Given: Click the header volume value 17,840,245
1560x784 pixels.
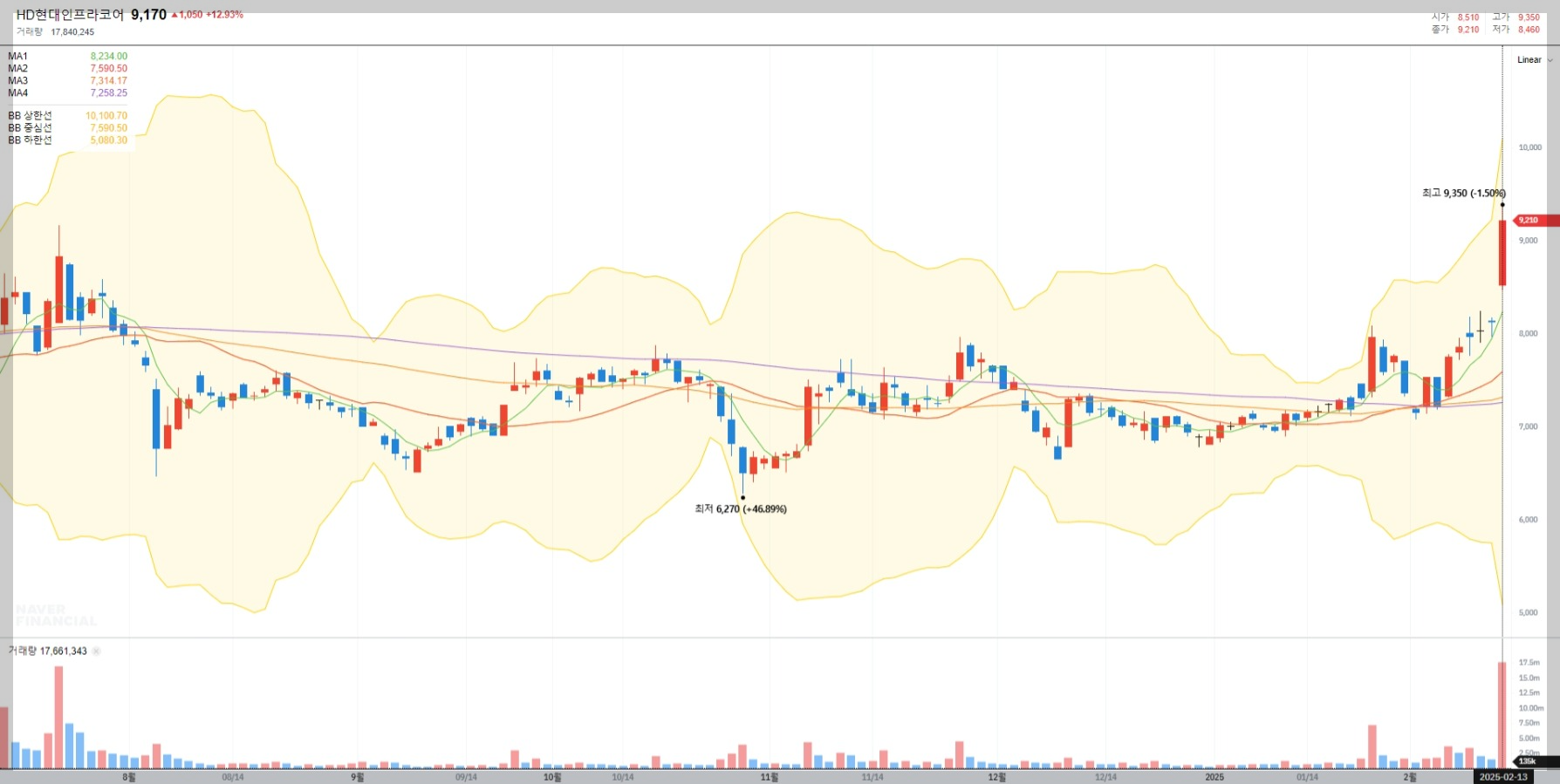Looking at the screenshot, I should 72,32.
